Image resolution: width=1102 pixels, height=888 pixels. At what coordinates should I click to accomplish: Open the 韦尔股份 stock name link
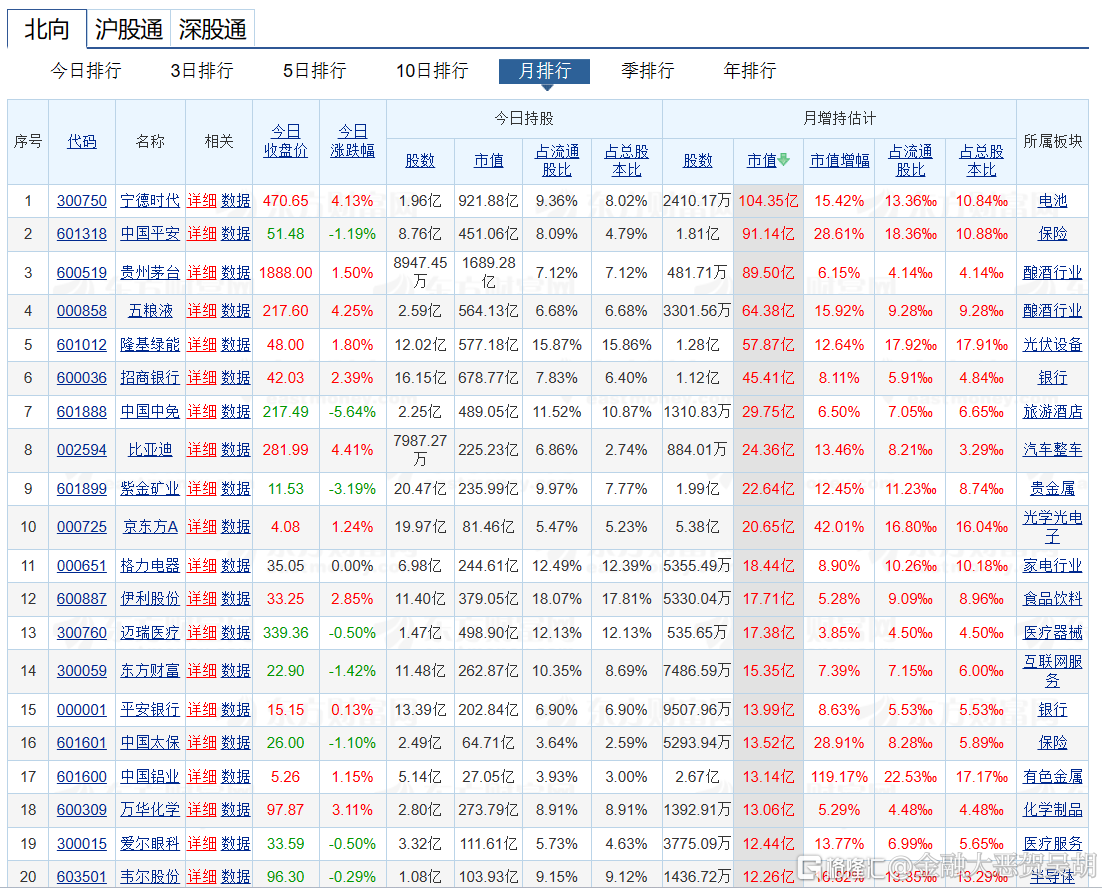click(x=150, y=877)
